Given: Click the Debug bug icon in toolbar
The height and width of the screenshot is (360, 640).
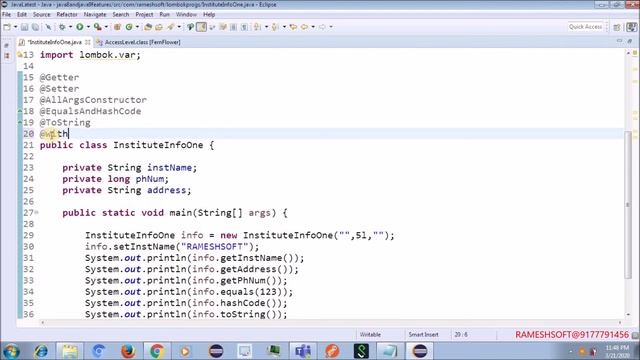Looking at the screenshot, I should point(62,27).
